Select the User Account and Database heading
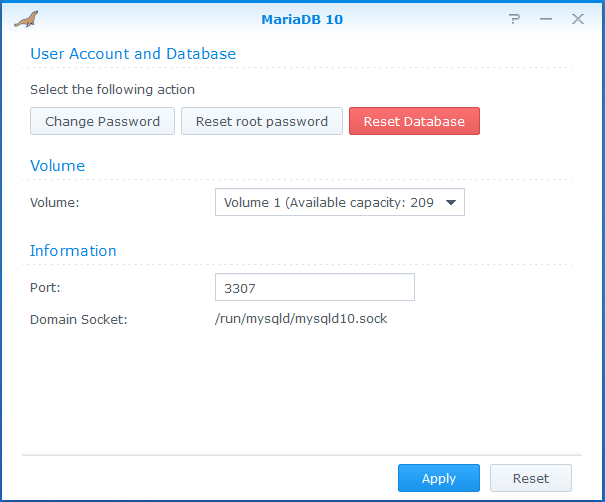This screenshot has height=502, width=605. (x=133, y=54)
